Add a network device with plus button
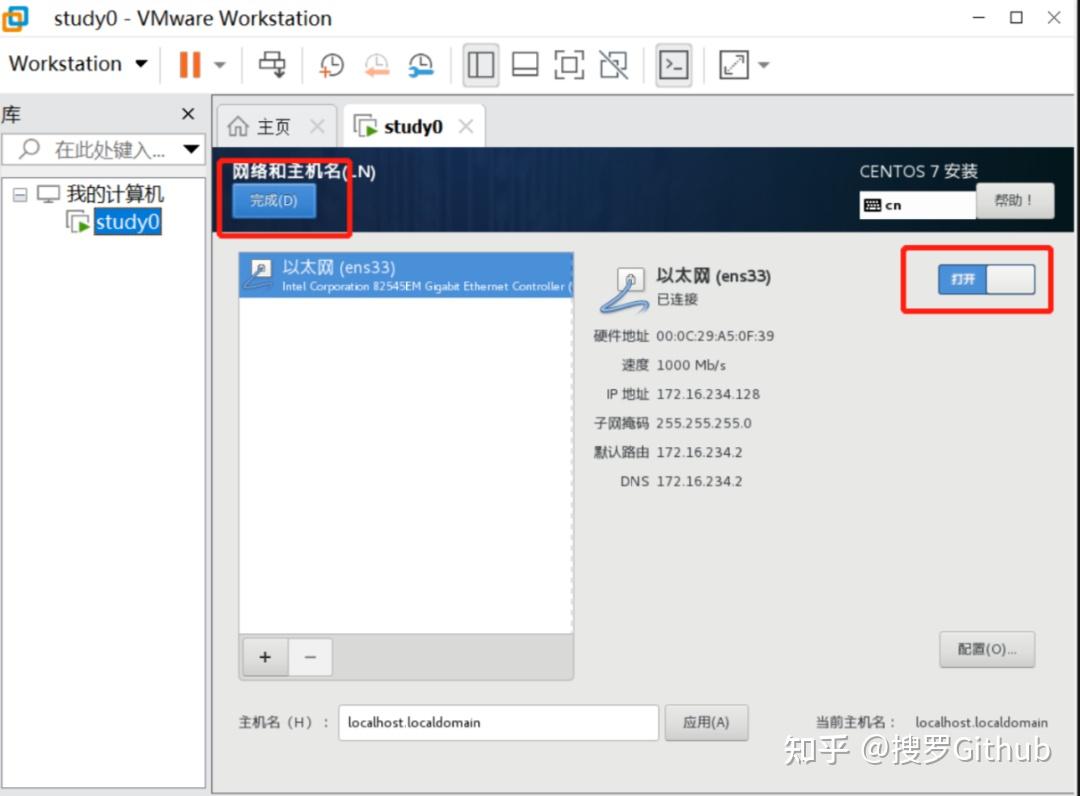The image size is (1080, 796). (265, 657)
